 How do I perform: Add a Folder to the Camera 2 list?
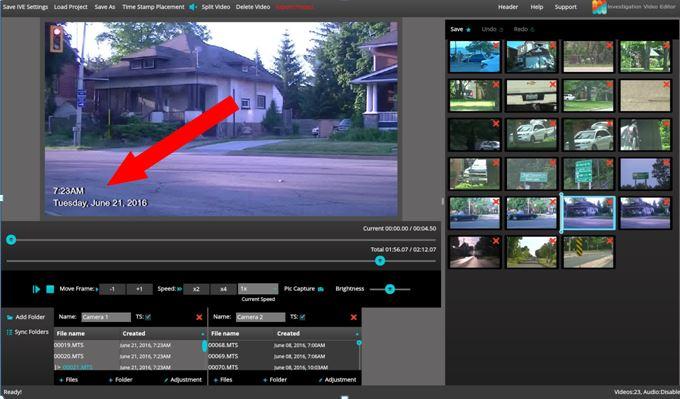(275, 379)
